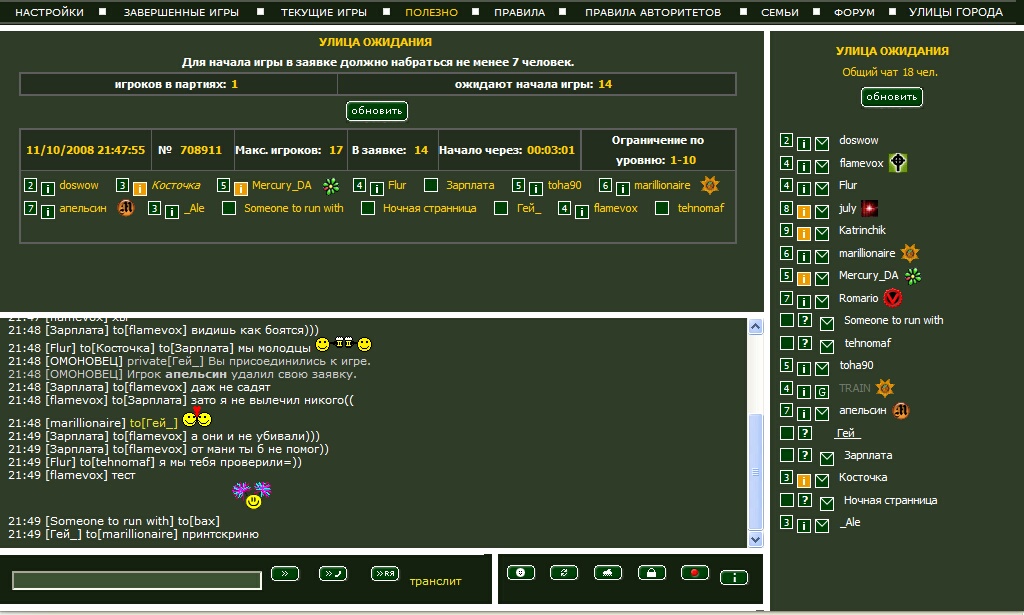Click the underlined Гей_ name in chat list
Image resolution: width=1024 pixels, height=615 pixels.
tap(848, 433)
